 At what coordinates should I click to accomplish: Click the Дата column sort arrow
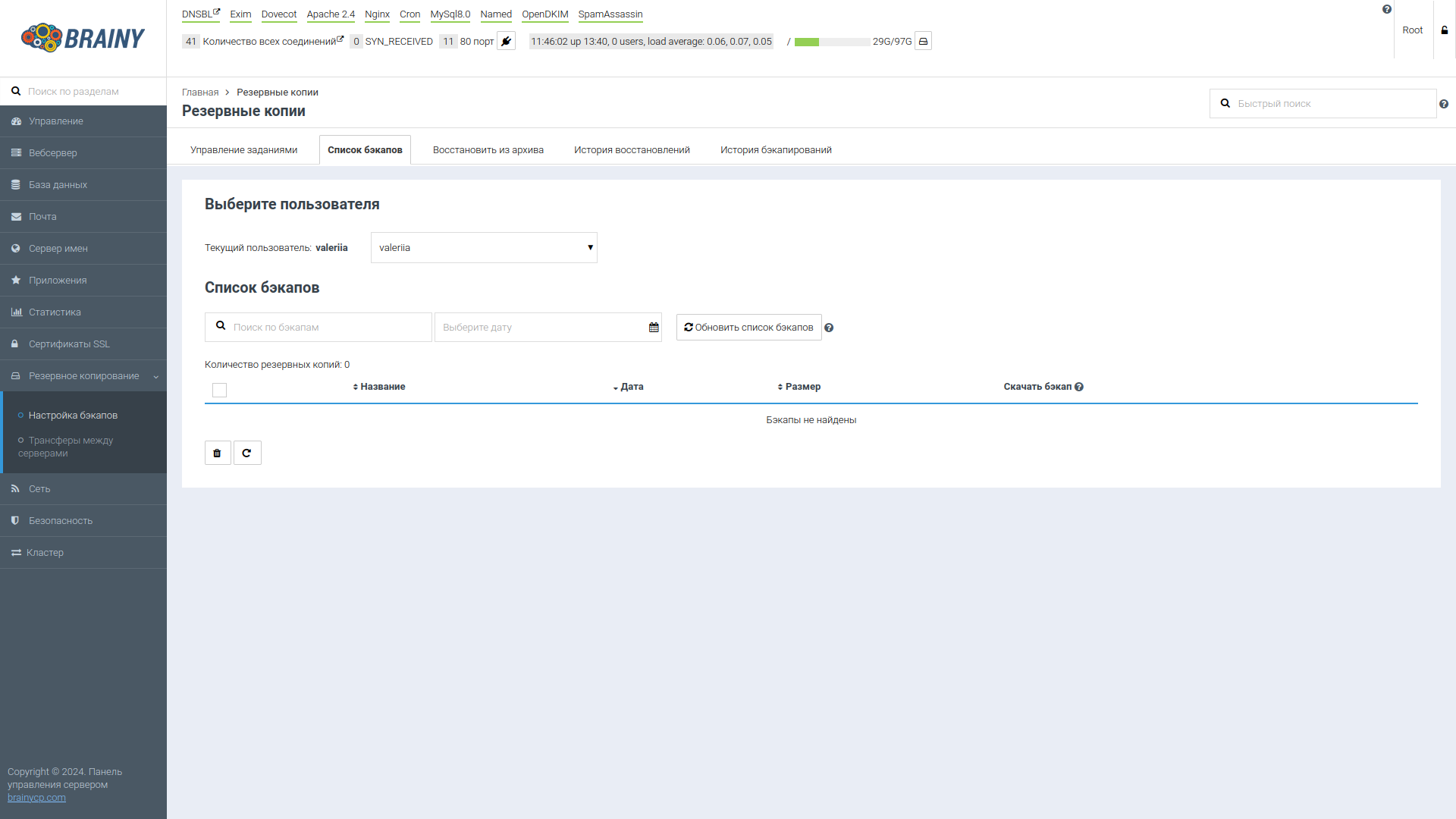coord(615,388)
